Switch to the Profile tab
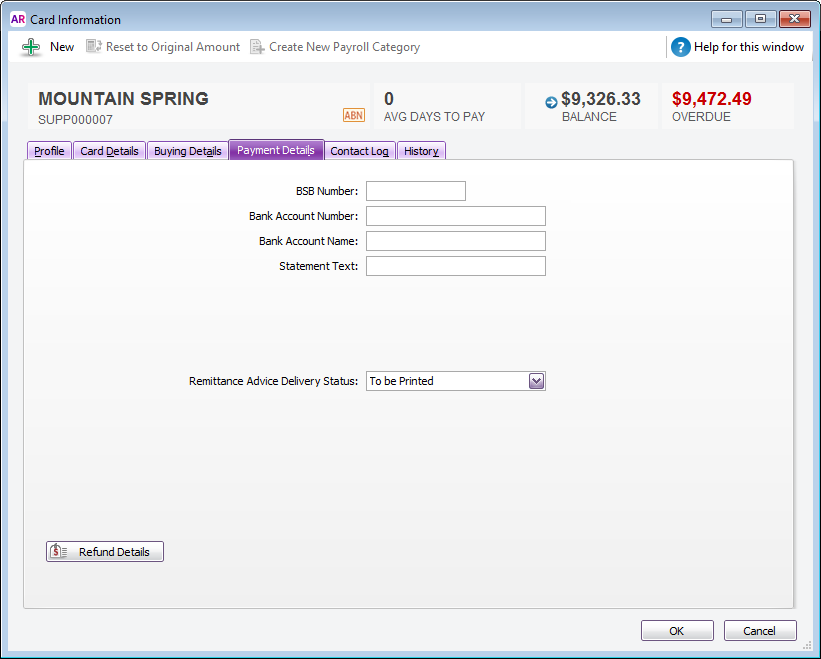Screen dimensions: 821x659 tap(49, 151)
